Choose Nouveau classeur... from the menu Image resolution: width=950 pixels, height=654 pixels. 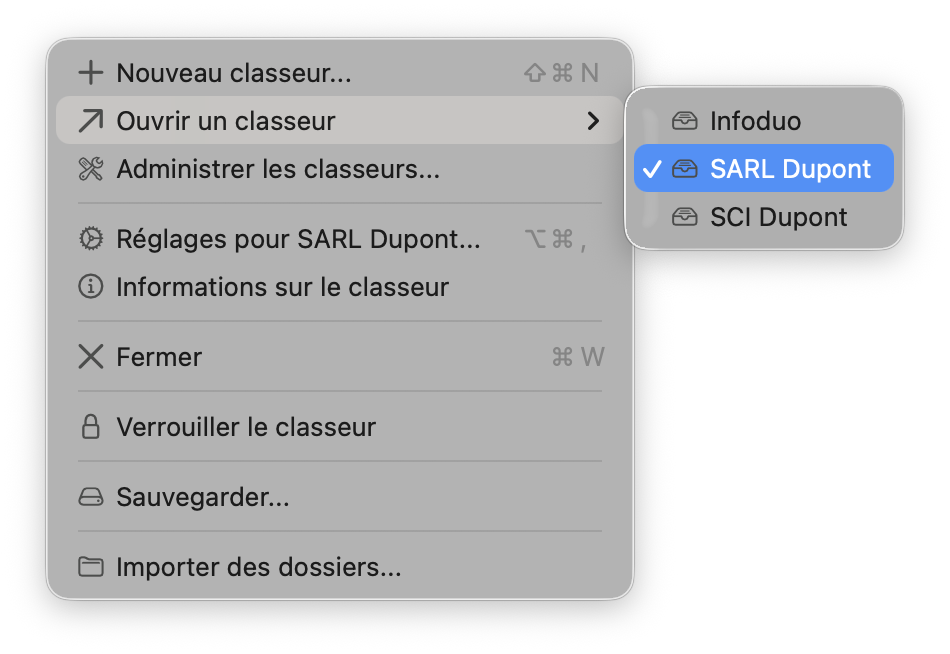click(234, 73)
